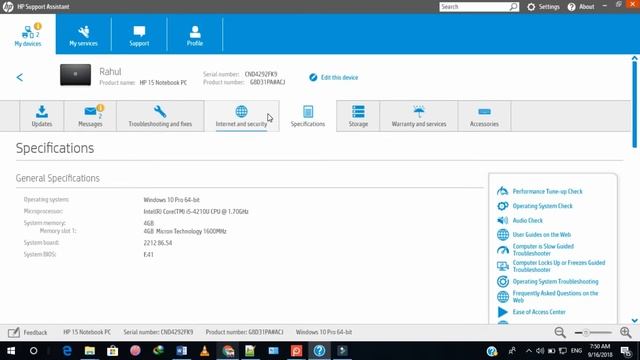Click the HP logo icon
640x360 pixels.
[x=8, y=7]
